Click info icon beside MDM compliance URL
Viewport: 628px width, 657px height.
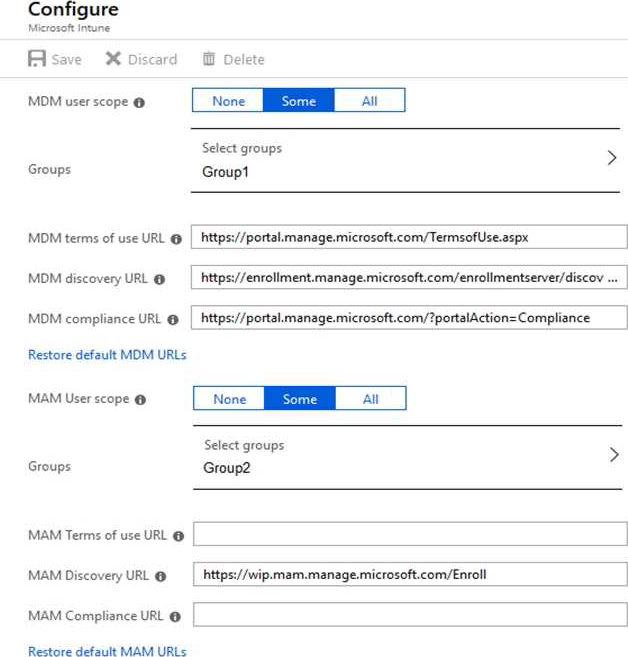173,320
